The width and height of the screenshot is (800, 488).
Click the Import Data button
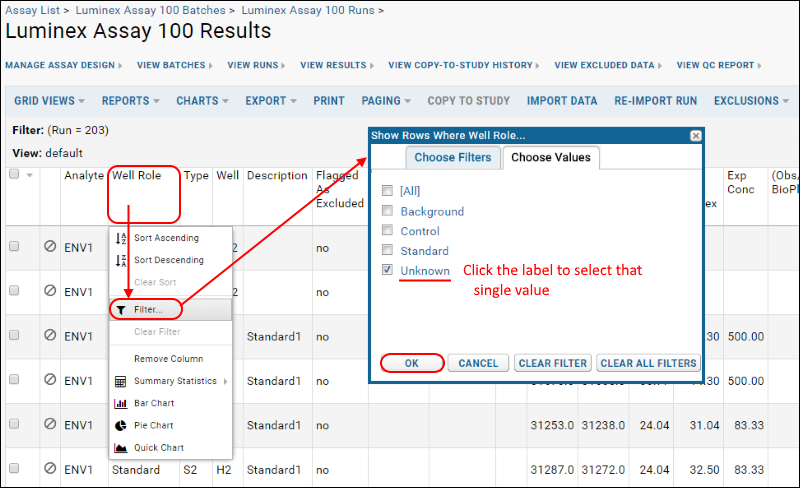click(x=562, y=101)
